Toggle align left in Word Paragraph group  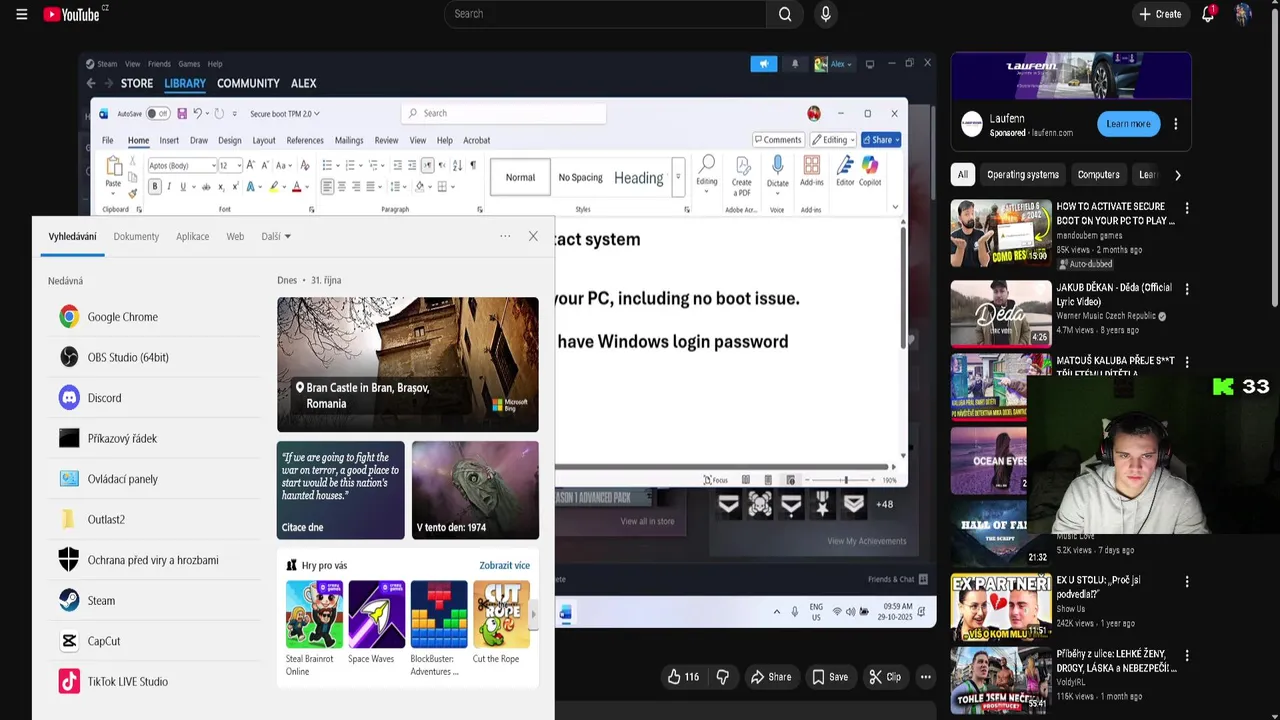(x=327, y=186)
